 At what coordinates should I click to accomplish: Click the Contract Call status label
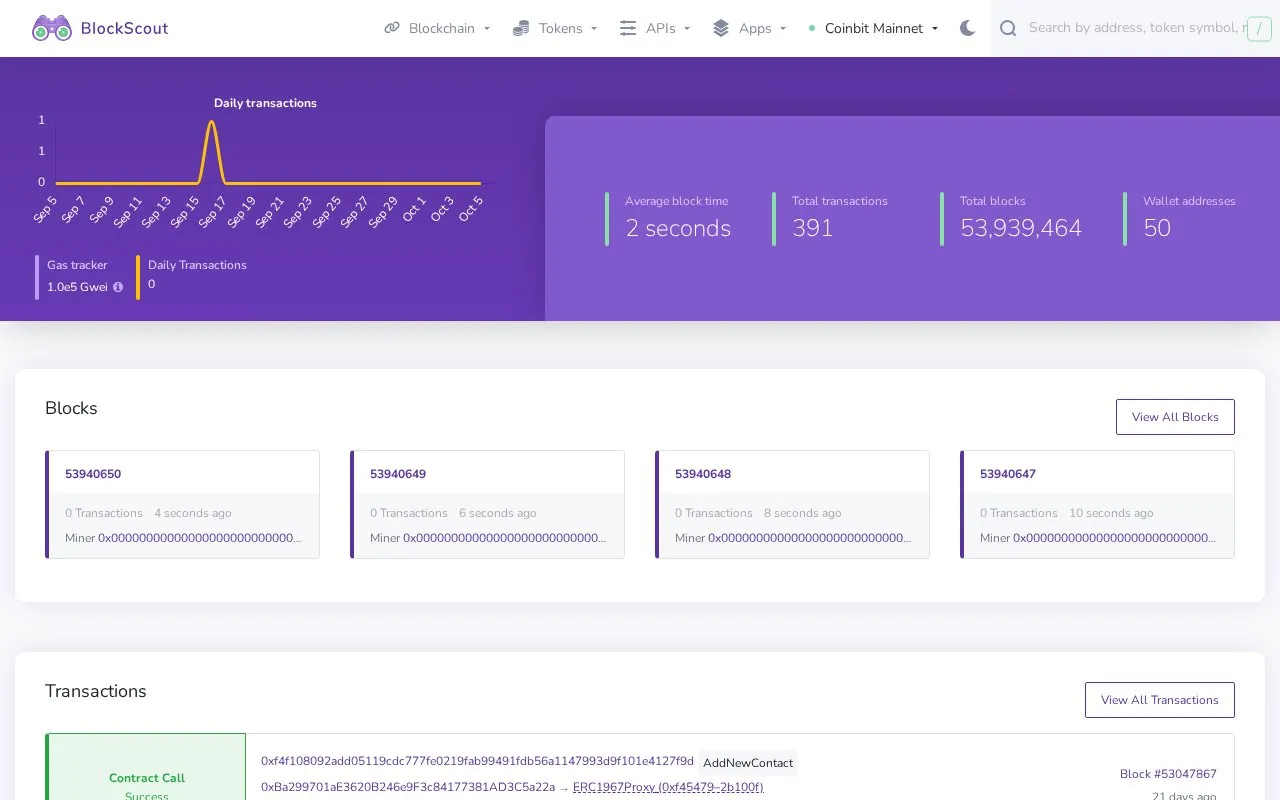(147, 778)
